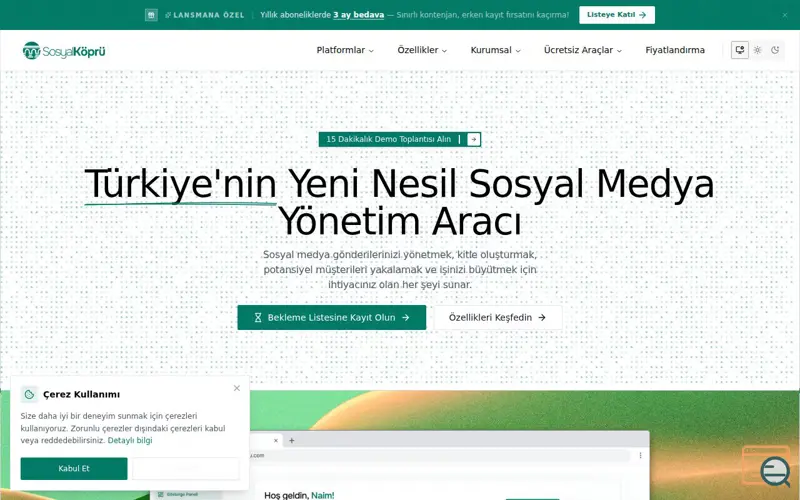Dismiss the top promo banner

tap(785, 15)
